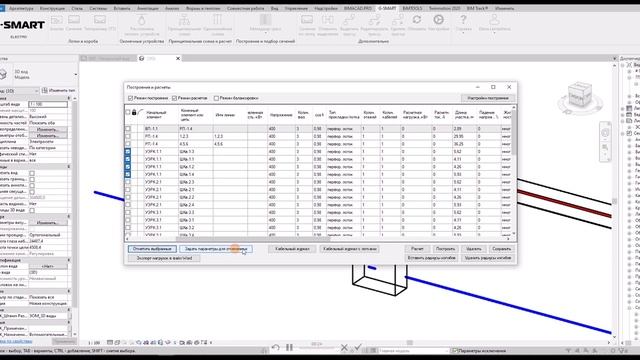Click the table's horizontal scrollbar thumb
The width and height of the screenshot is (640, 360).
tap(253, 239)
